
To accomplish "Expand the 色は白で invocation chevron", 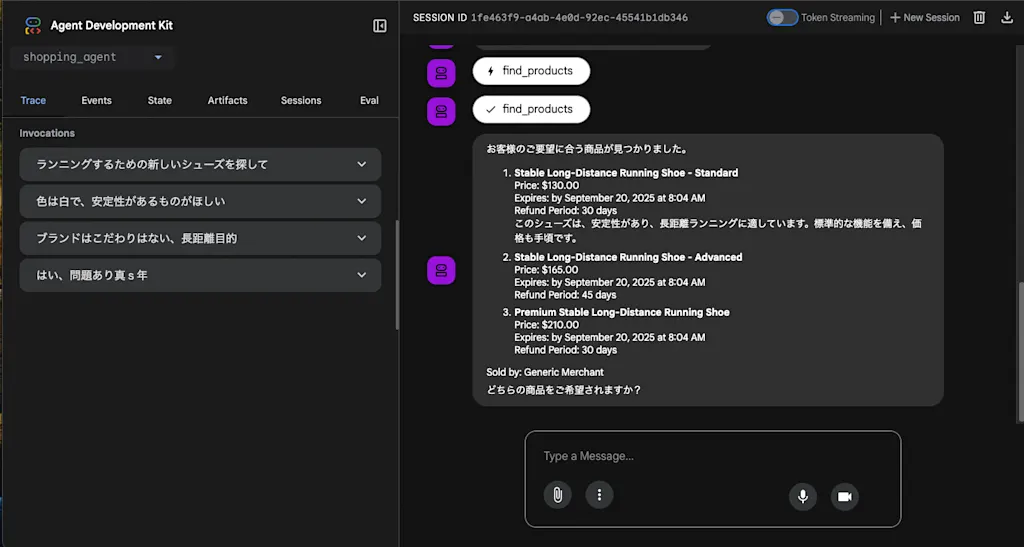I will 362,201.
